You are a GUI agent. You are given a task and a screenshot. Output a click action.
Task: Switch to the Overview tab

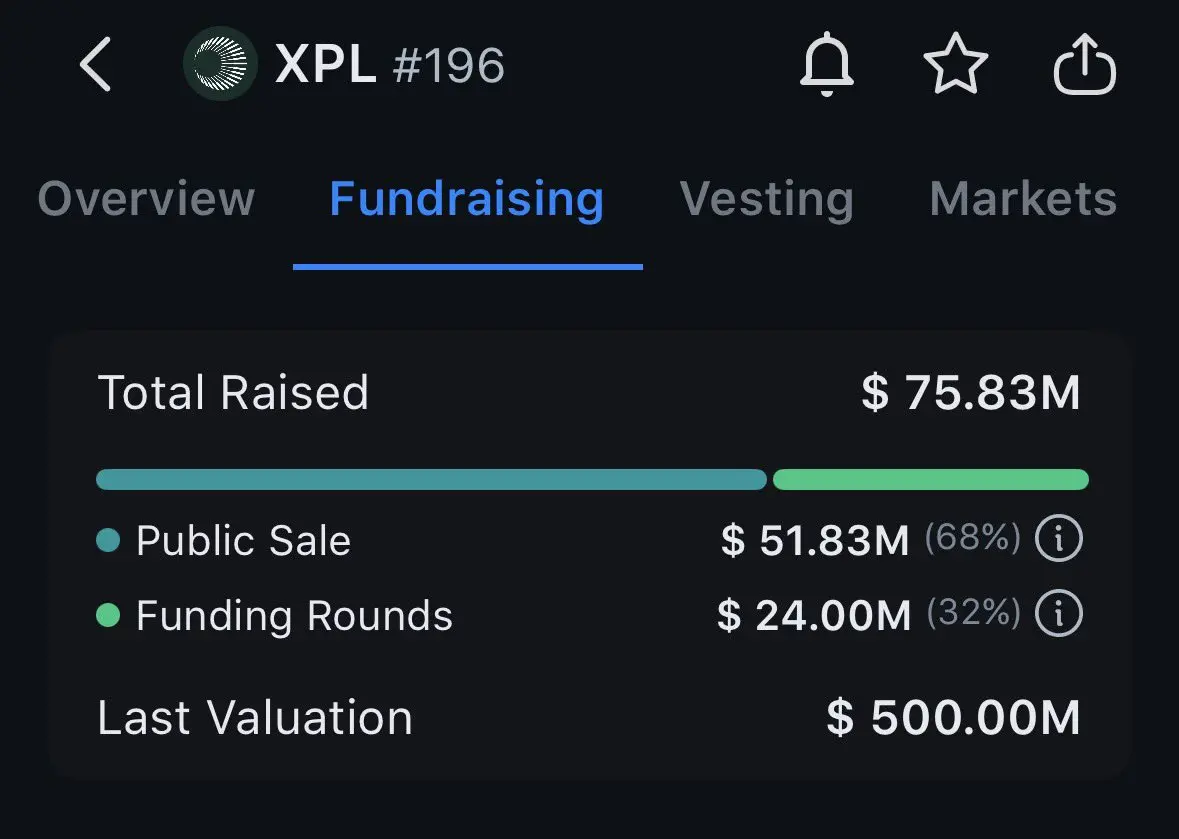146,198
